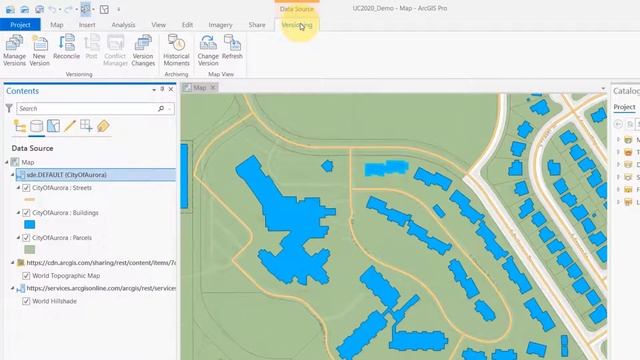The image size is (640, 360).
Task: Pin the Contents pane with auto-hide
Action: click(162, 89)
